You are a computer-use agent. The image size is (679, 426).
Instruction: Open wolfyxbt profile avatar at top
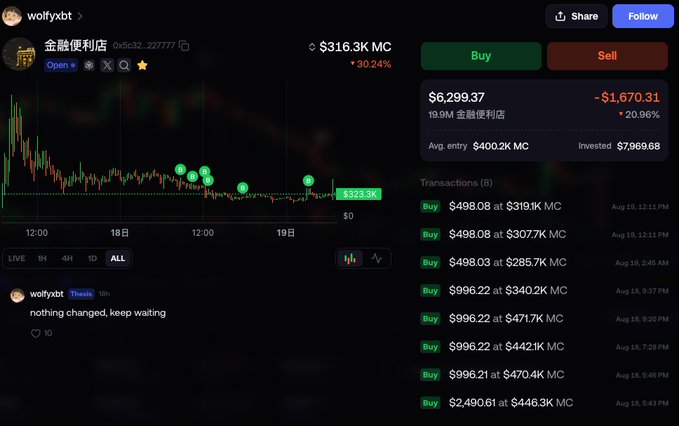[12, 16]
